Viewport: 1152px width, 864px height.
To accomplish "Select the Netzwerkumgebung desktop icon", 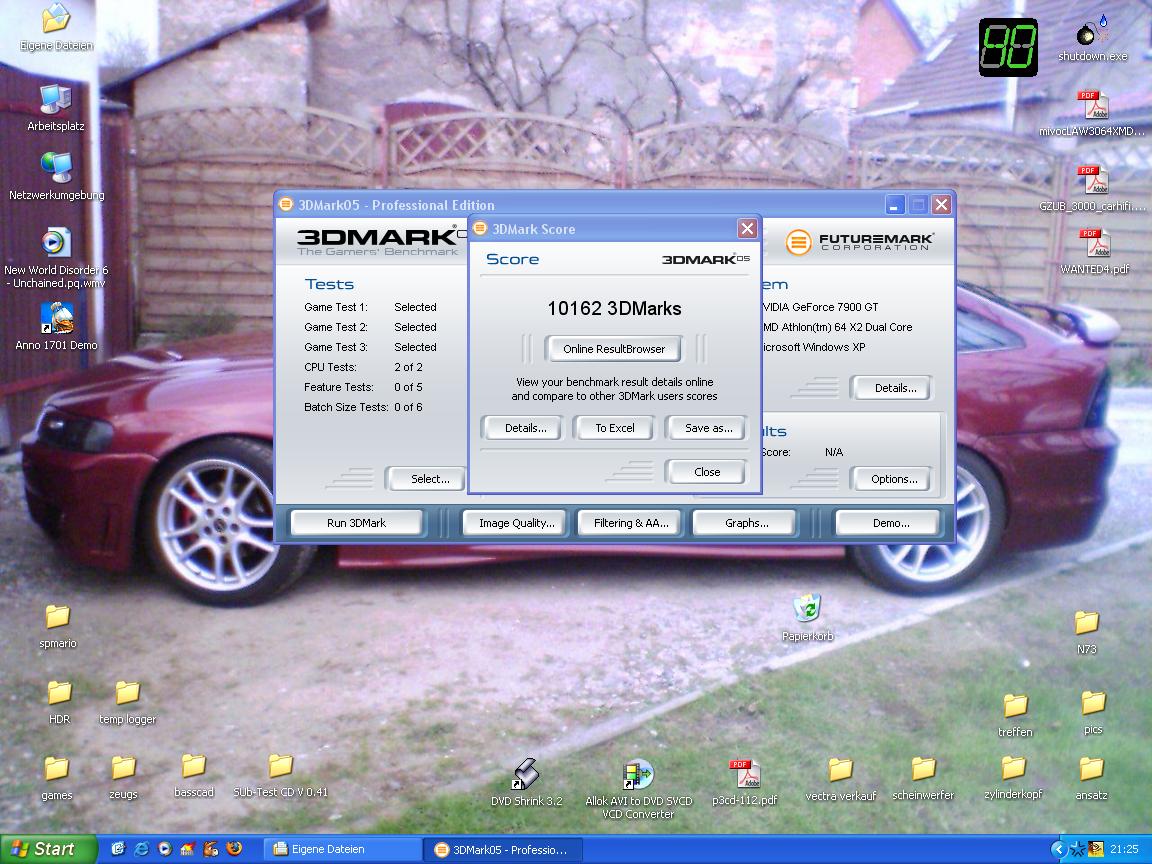I will [57, 176].
